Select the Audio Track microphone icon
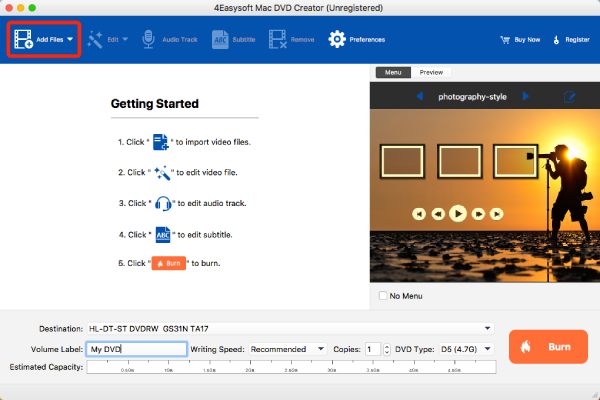Image resolution: width=600 pixels, height=400 pixels. coord(148,39)
